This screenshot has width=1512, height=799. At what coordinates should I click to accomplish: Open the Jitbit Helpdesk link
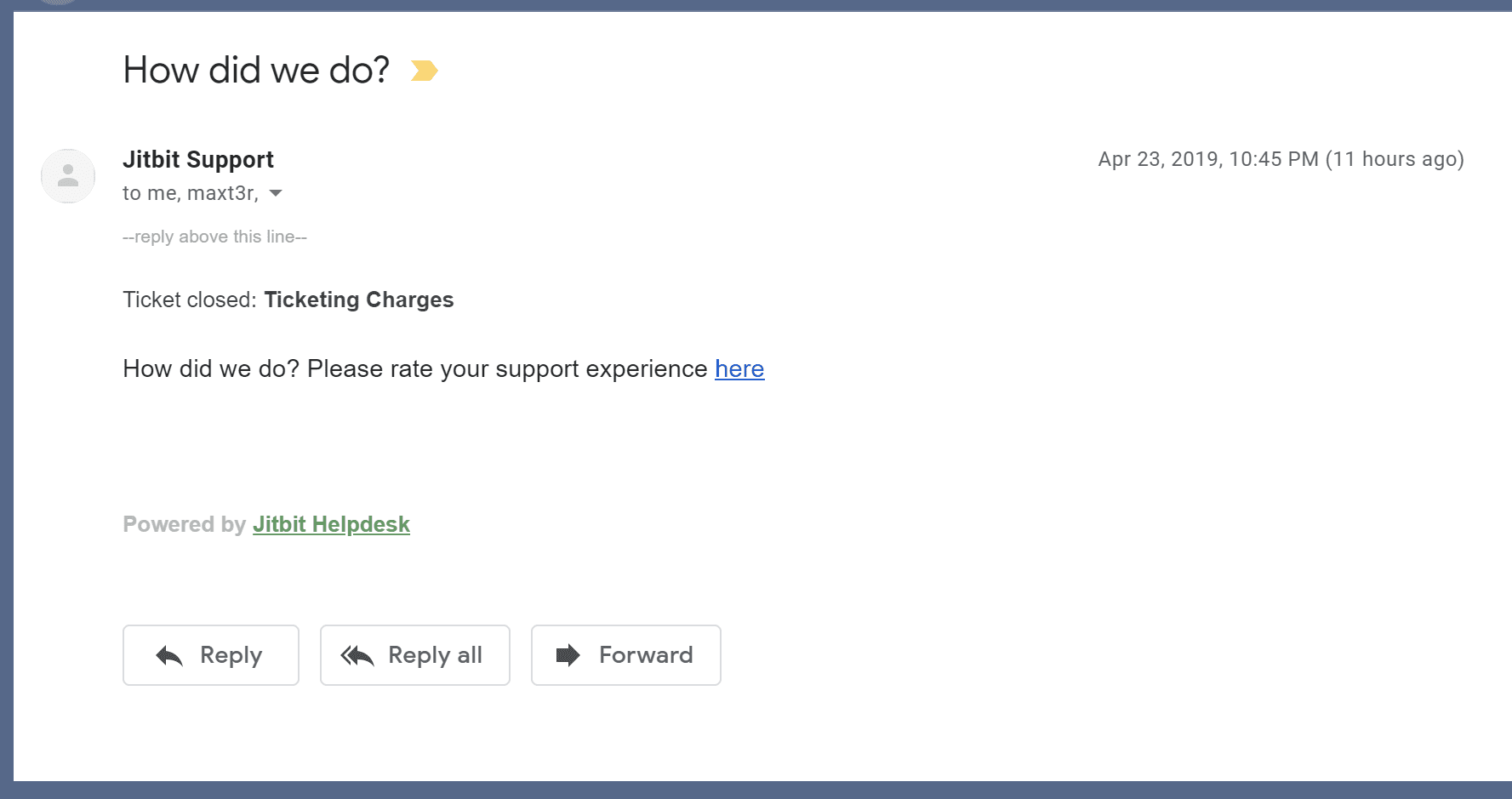(x=331, y=524)
